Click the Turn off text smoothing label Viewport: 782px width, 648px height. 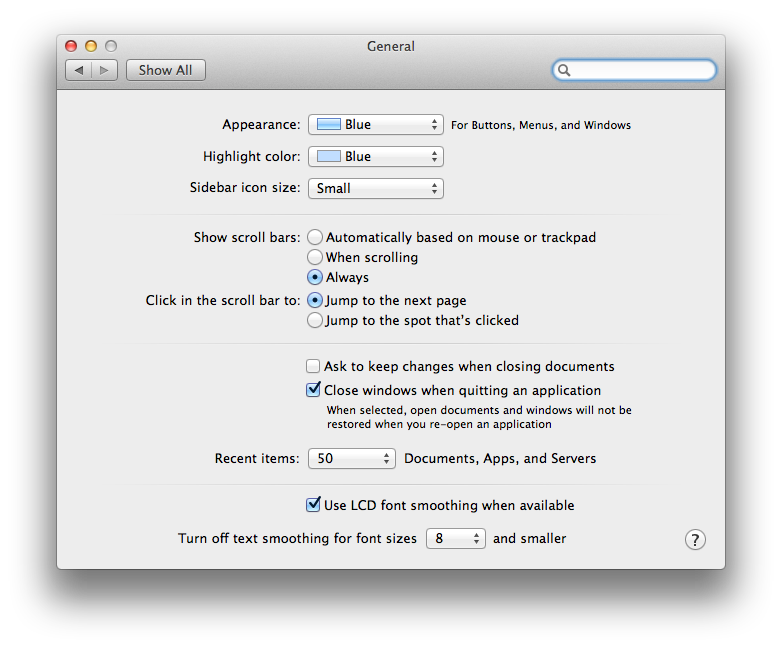point(297,539)
